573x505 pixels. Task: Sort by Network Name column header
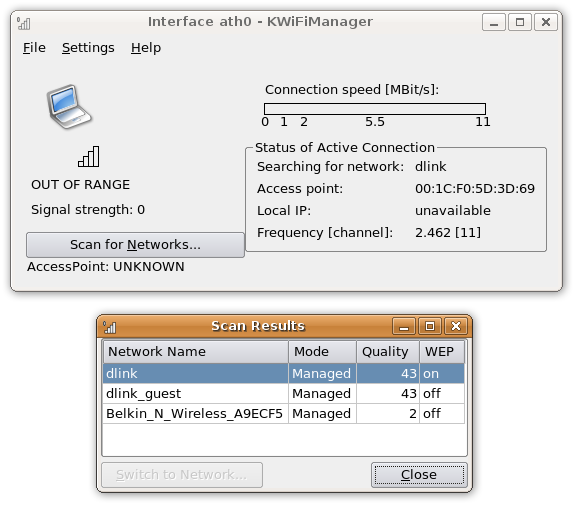coord(196,352)
